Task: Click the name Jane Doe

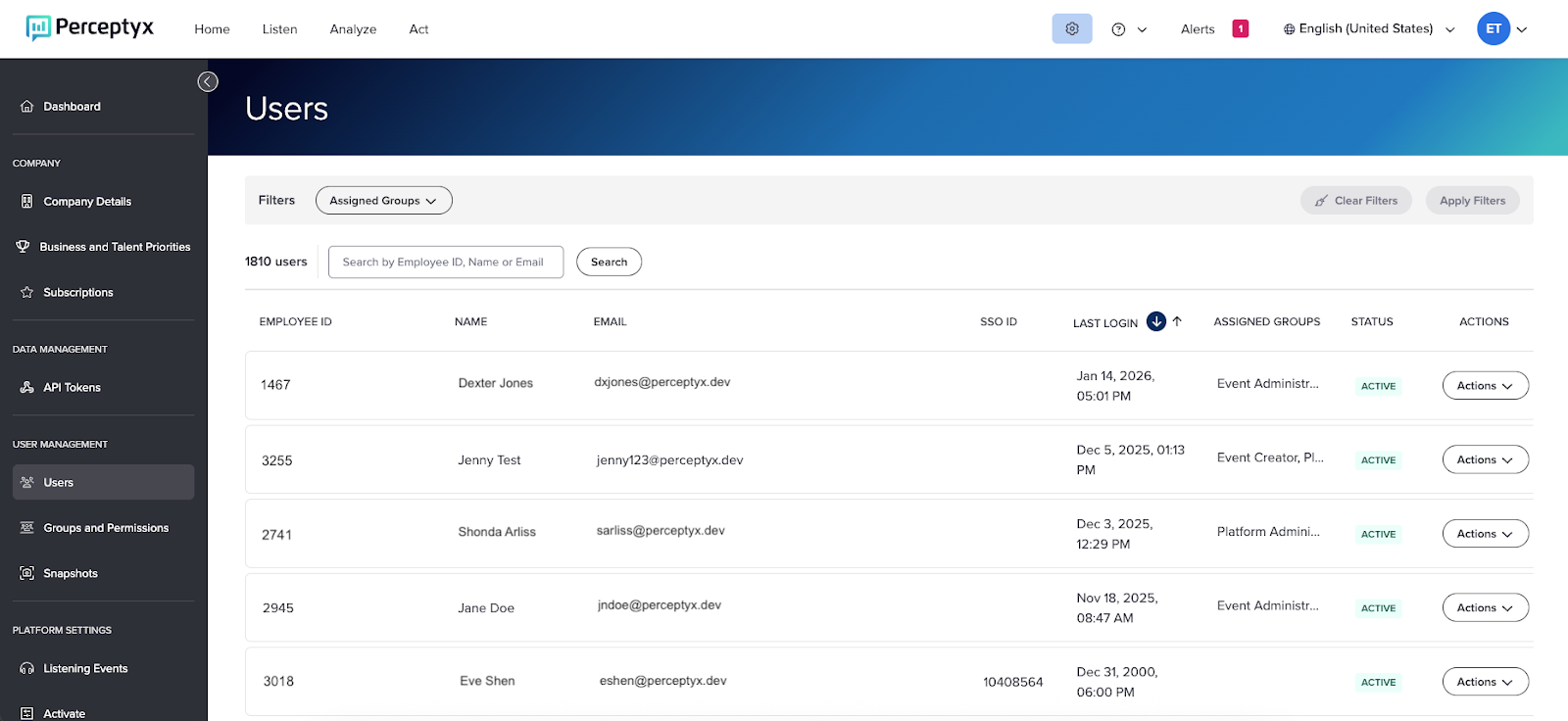Action: [x=486, y=608]
